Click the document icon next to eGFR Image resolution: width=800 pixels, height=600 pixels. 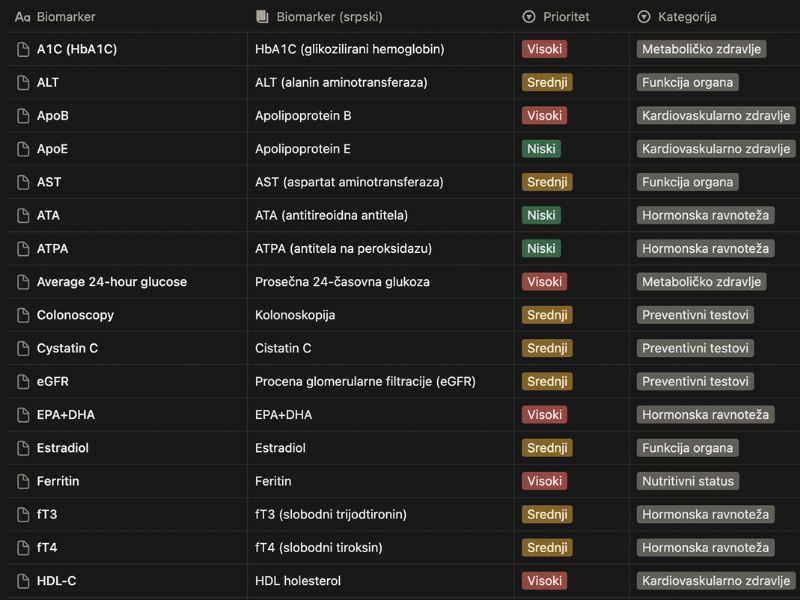(x=23, y=382)
